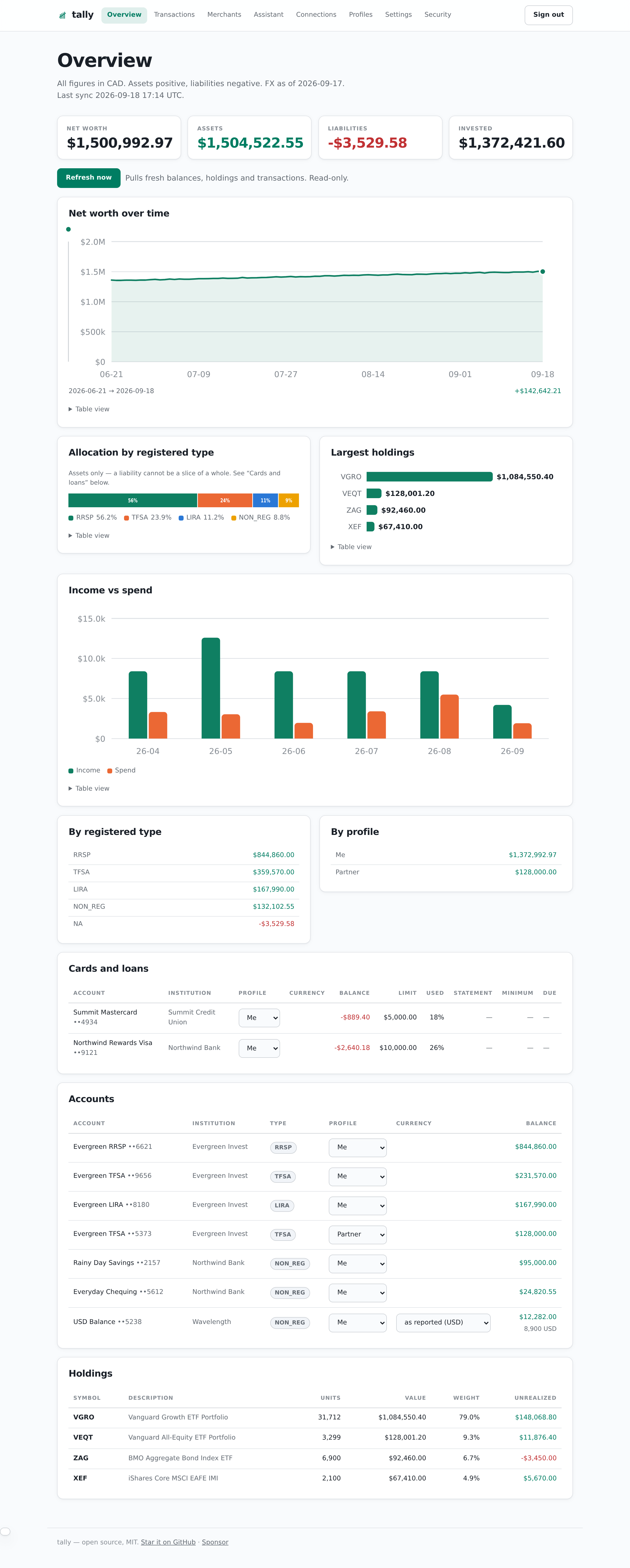Click the blue 11% LIRA allocation segment
This screenshot has height=1568, width=630.
click(265, 500)
